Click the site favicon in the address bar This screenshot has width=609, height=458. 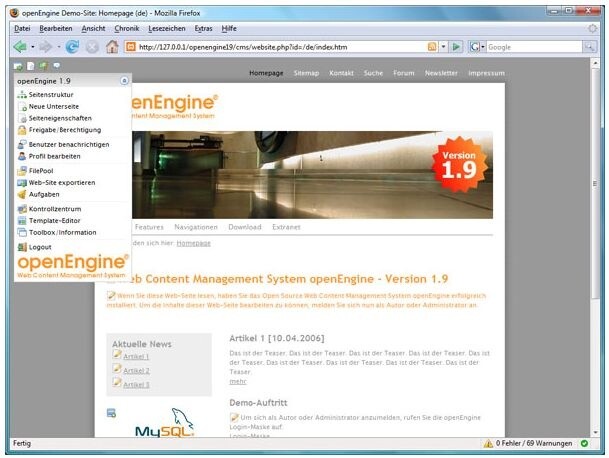click(131, 47)
